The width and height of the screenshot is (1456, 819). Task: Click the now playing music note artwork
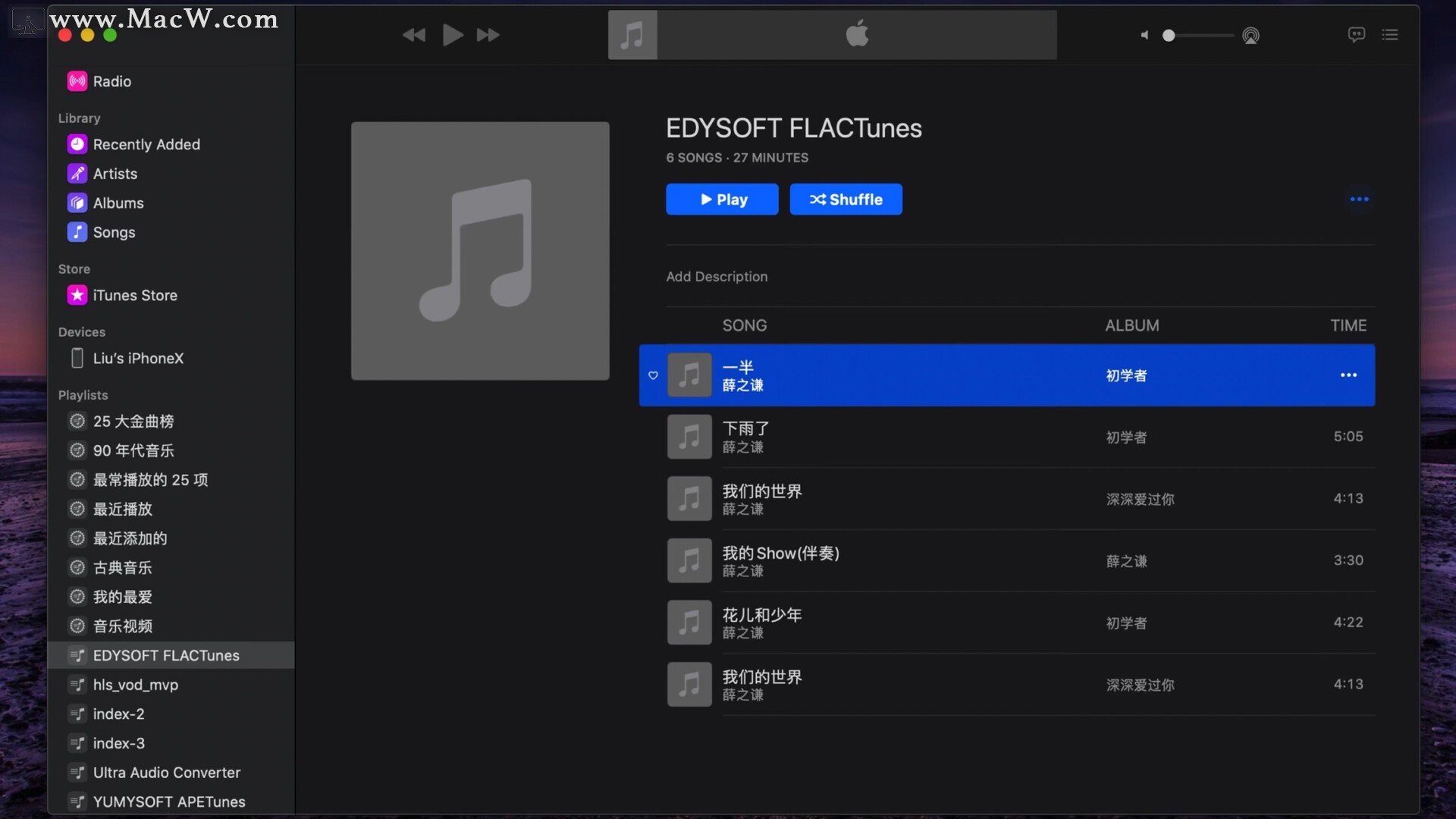coord(632,35)
